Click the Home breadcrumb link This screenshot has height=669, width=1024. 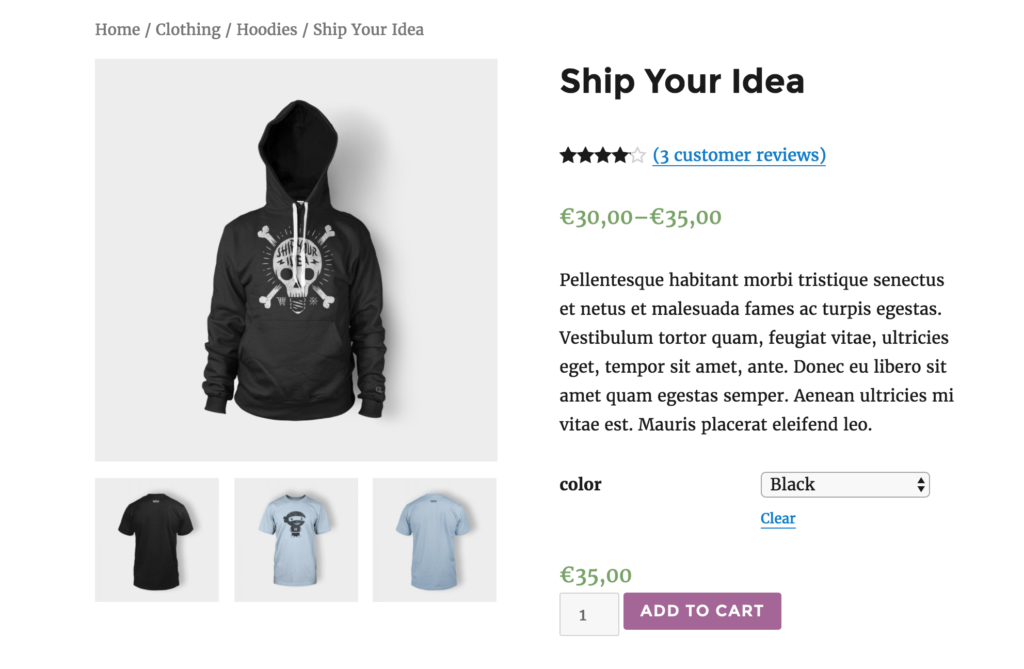click(117, 29)
